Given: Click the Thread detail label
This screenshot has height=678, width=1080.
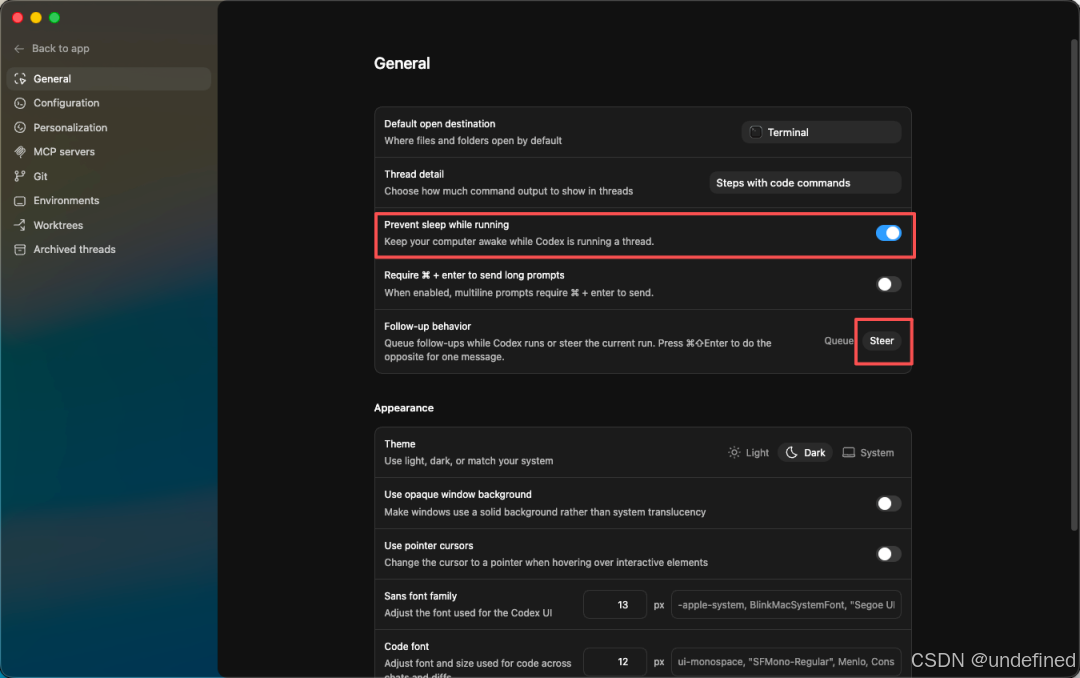Looking at the screenshot, I should (x=414, y=174).
